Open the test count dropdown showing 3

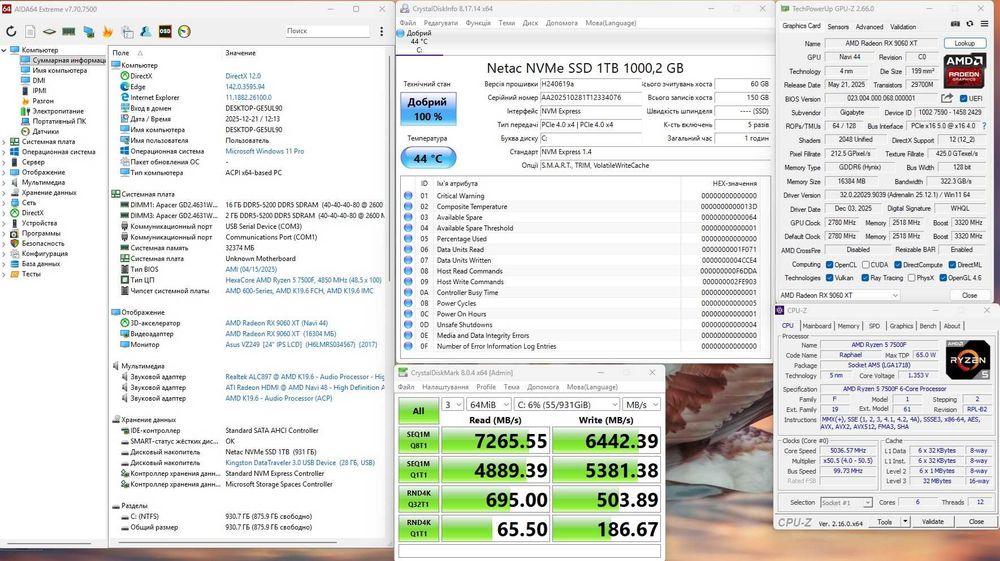click(452, 405)
